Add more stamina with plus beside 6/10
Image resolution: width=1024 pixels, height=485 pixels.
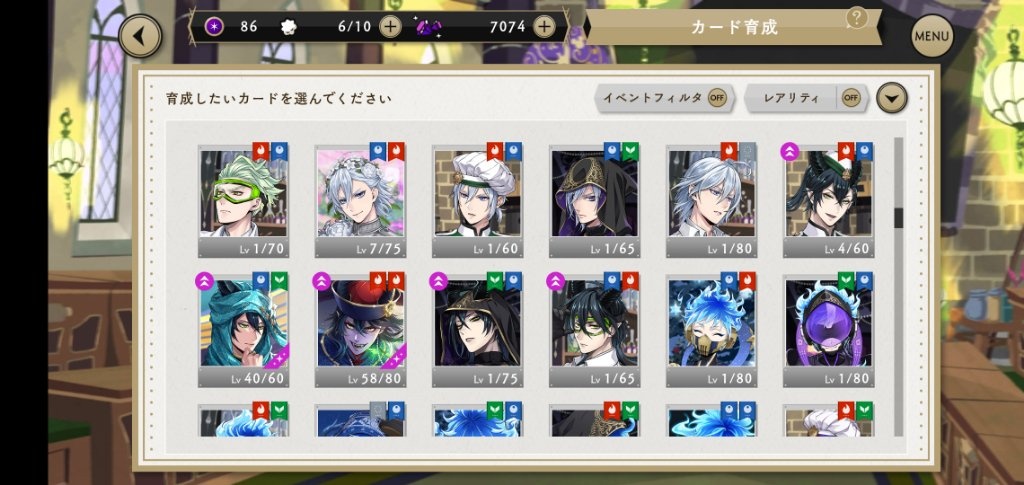(x=391, y=27)
